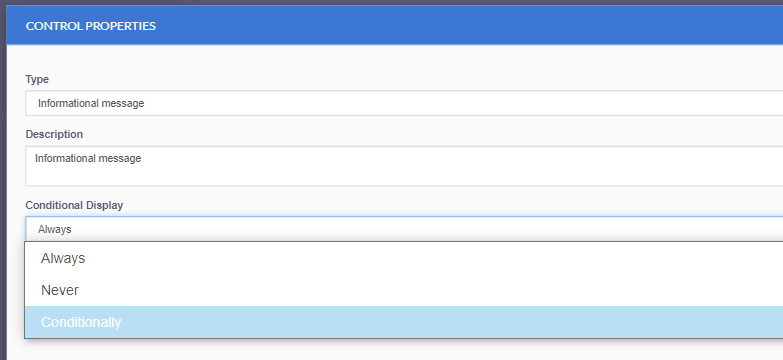783x360 pixels.
Task: Click the "Control Properties" dialog title
Action: [91, 26]
